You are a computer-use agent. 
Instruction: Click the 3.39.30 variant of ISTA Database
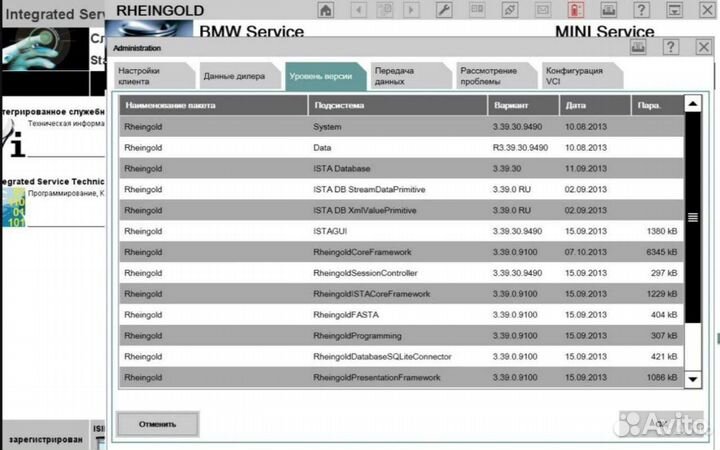point(507,169)
